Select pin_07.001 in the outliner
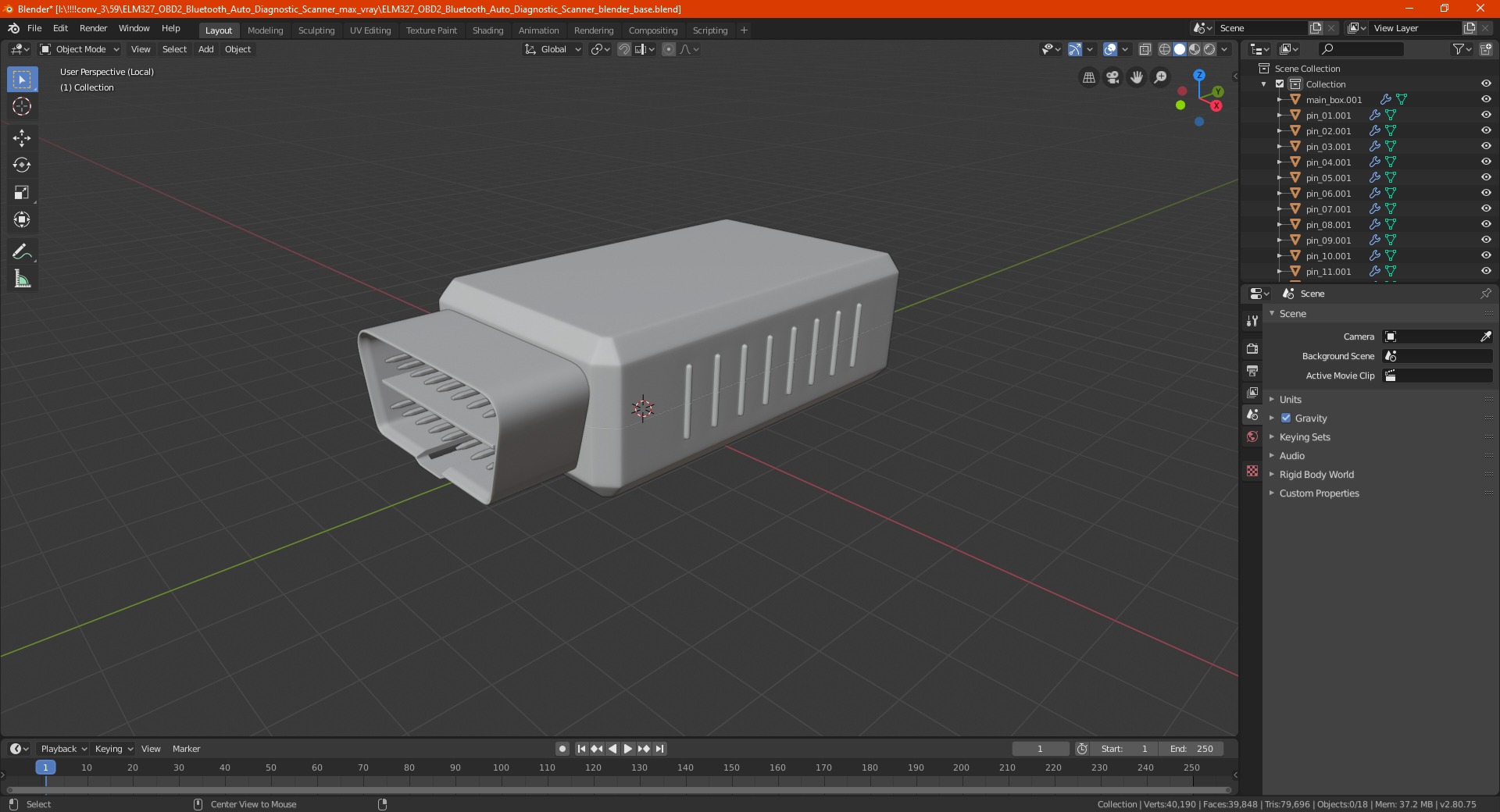This screenshot has width=1500, height=812. 1328,209
